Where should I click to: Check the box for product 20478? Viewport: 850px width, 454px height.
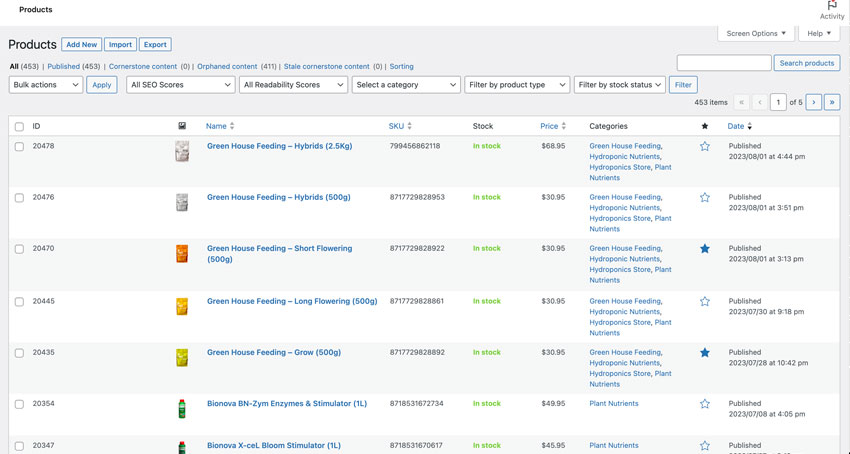click(20, 146)
